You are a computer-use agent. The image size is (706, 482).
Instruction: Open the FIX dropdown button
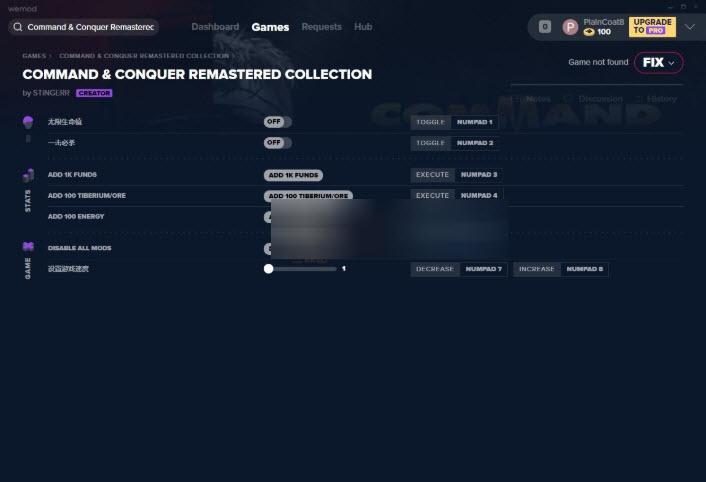tap(659, 62)
